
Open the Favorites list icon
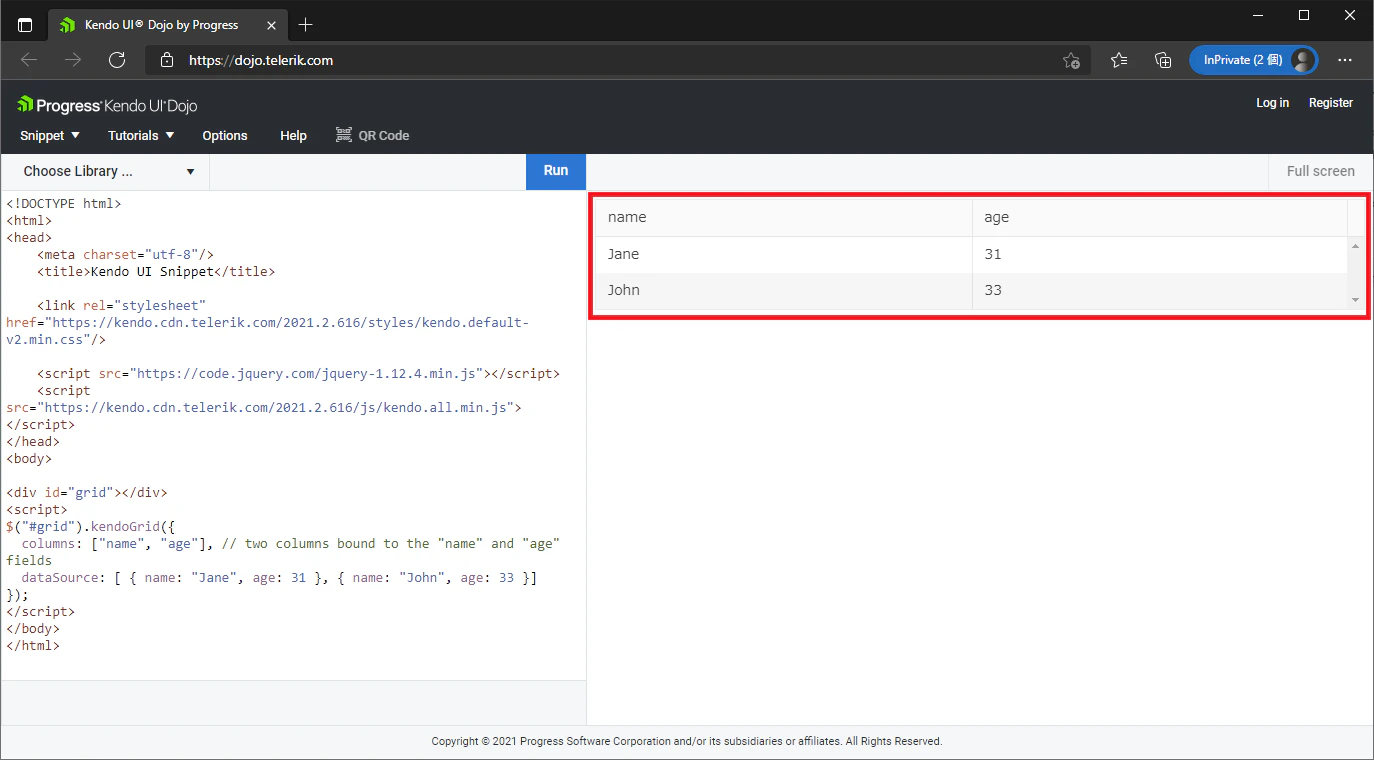click(1119, 60)
